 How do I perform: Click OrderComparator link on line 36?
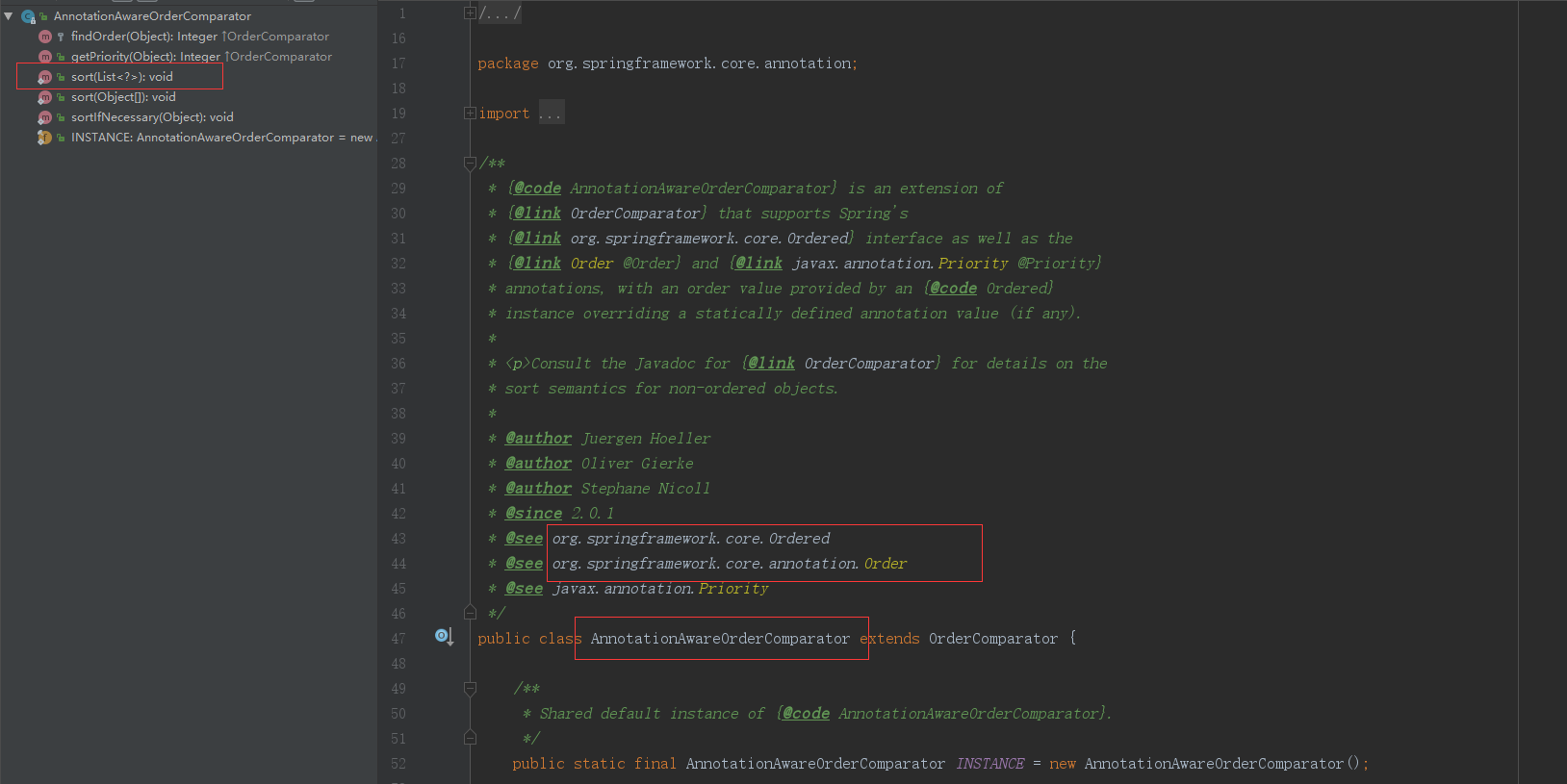pyautogui.click(x=869, y=364)
